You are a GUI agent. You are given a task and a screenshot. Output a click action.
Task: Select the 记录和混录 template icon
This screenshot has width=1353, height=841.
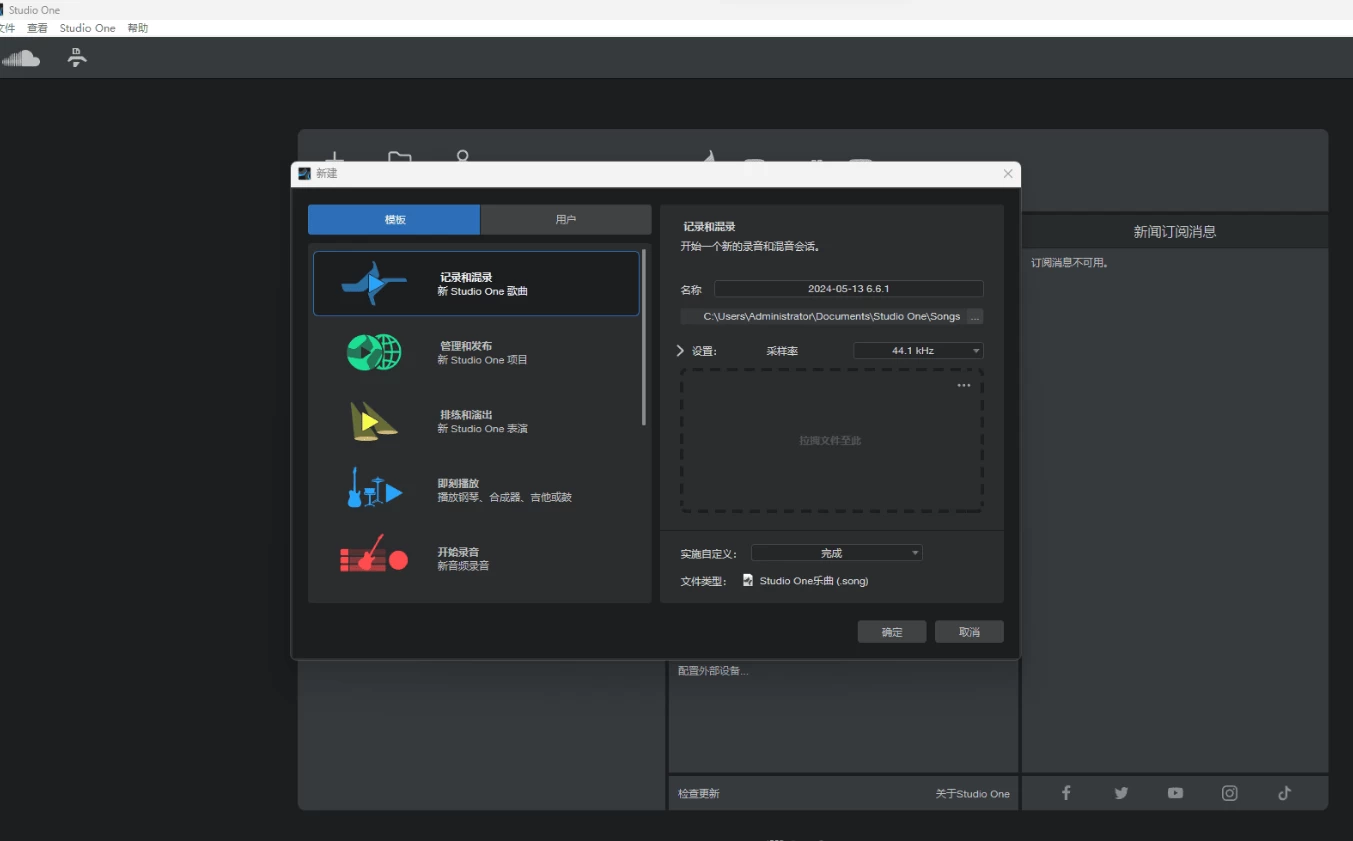point(373,284)
